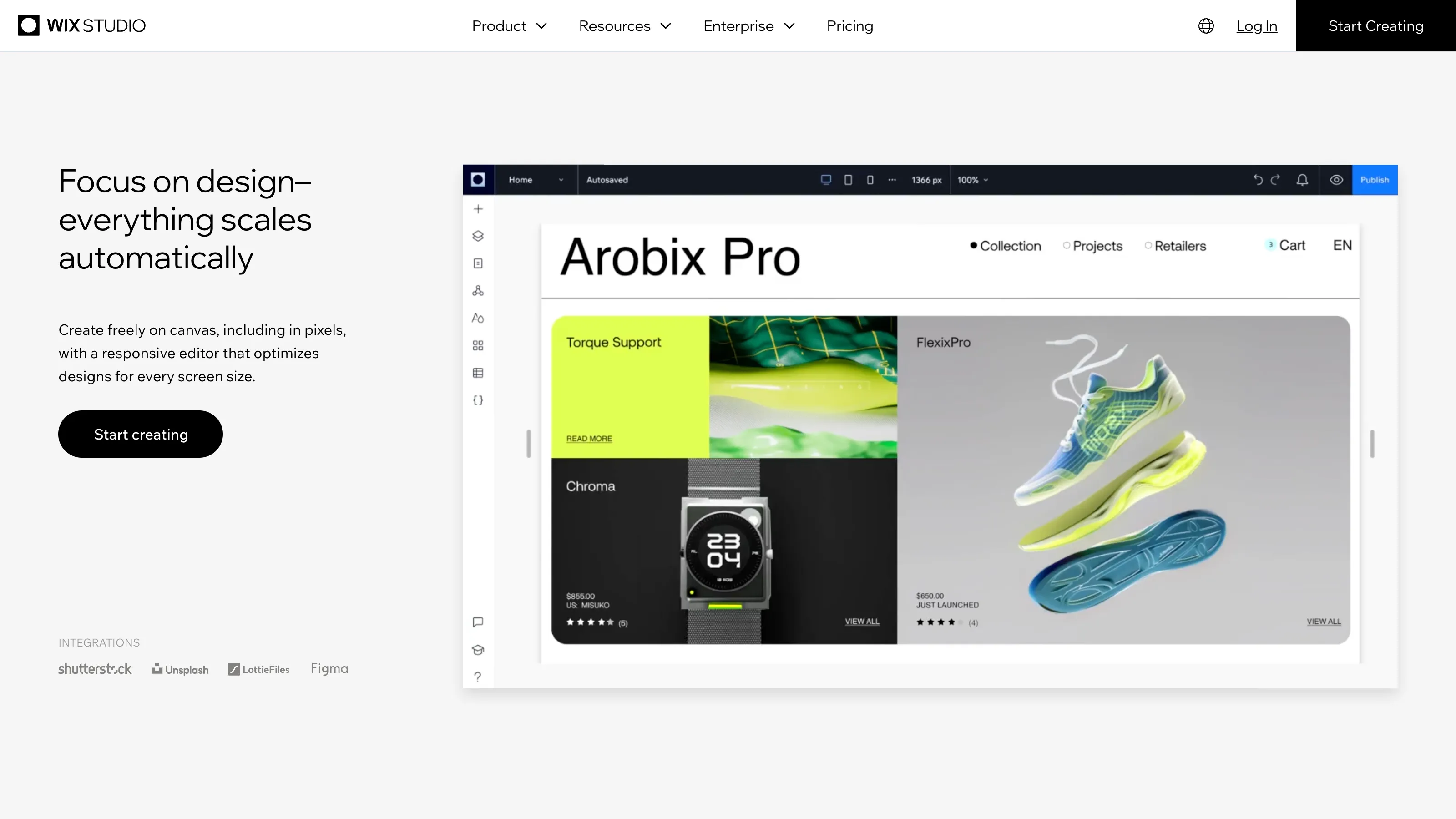This screenshot has width=1456, height=819.
Task: Select the typography Ao icon in sidebar
Action: (478, 318)
